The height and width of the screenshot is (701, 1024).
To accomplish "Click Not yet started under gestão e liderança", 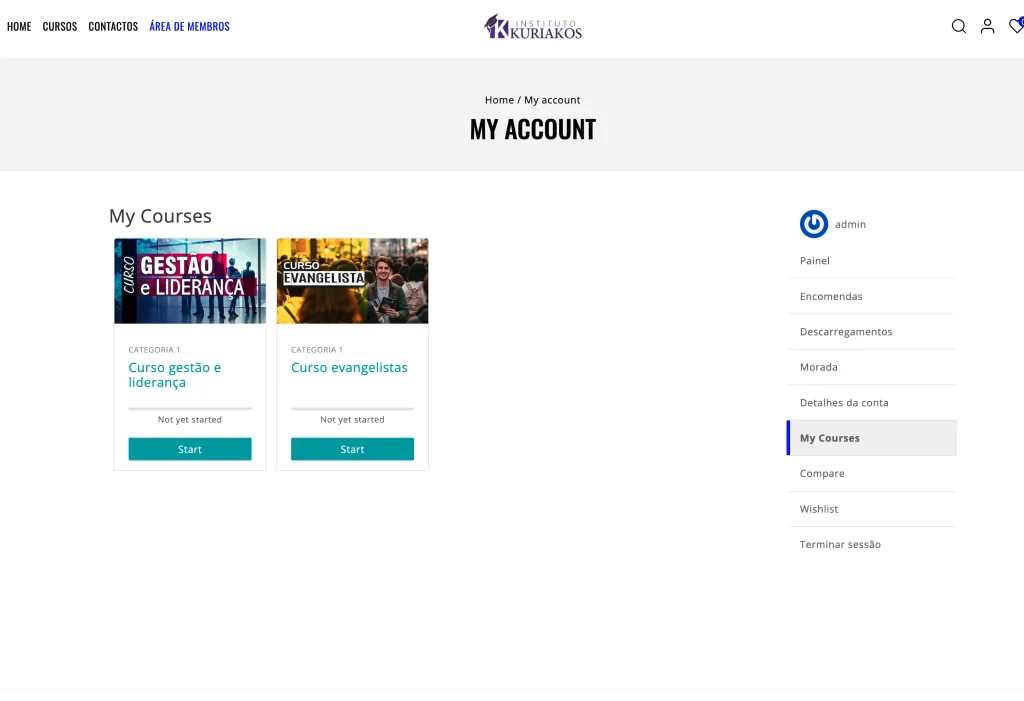I will click(190, 419).
